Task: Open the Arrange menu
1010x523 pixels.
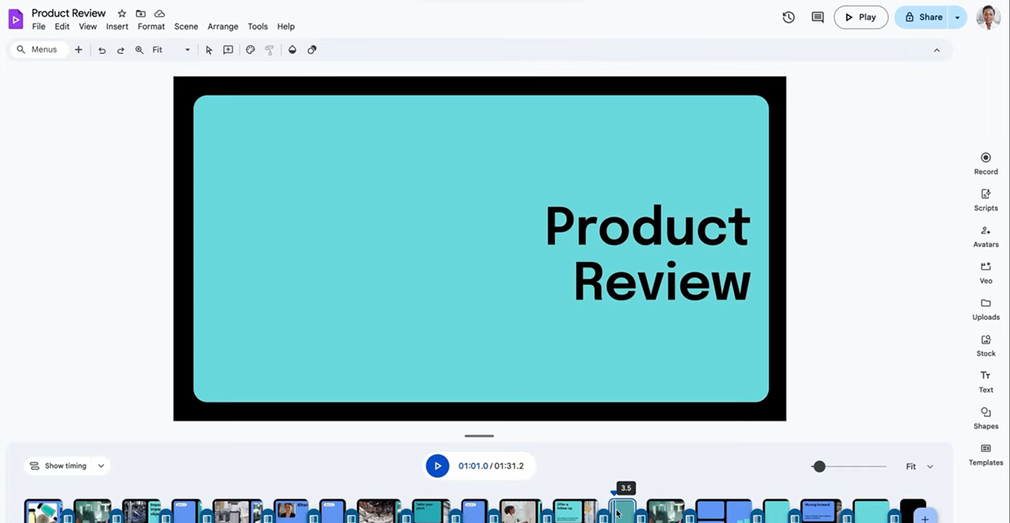Action: pos(223,26)
